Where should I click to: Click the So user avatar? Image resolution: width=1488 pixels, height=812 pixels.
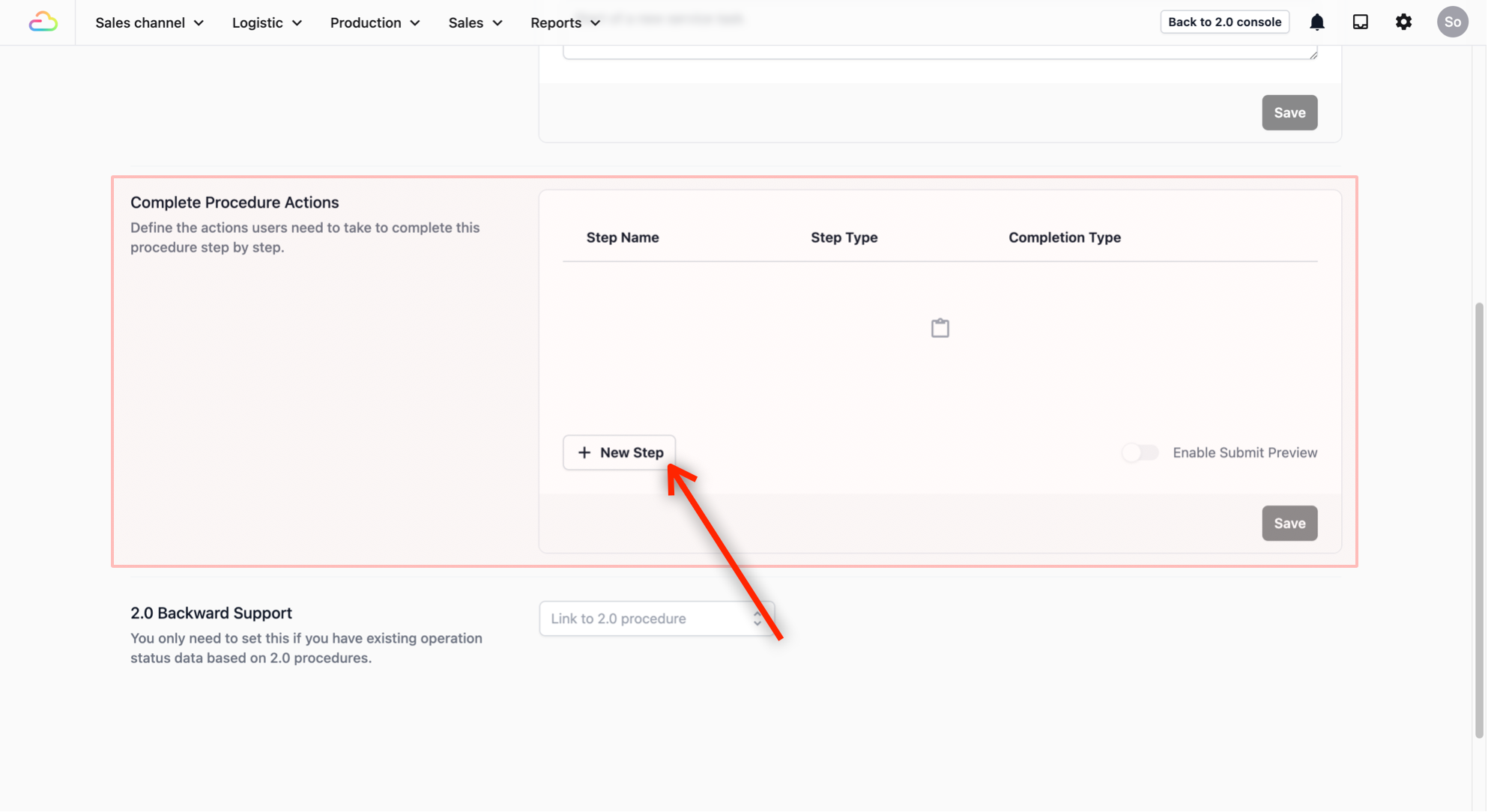pyautogui.click(x=1452, y=22)
